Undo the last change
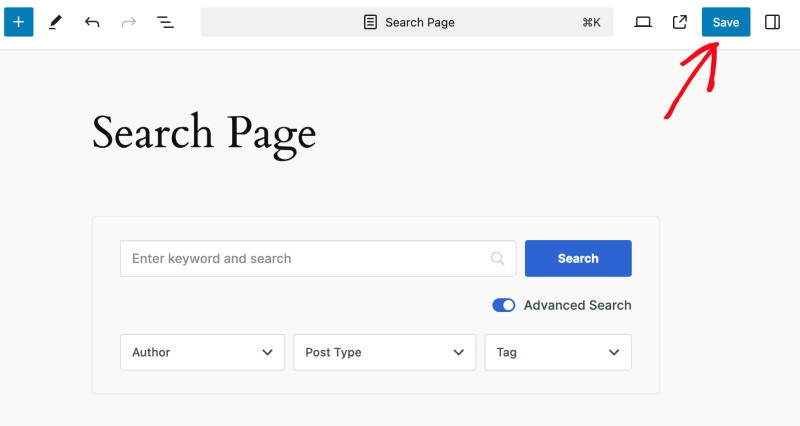Viewport: 800px width, 426px height. [x=92, y=22]
